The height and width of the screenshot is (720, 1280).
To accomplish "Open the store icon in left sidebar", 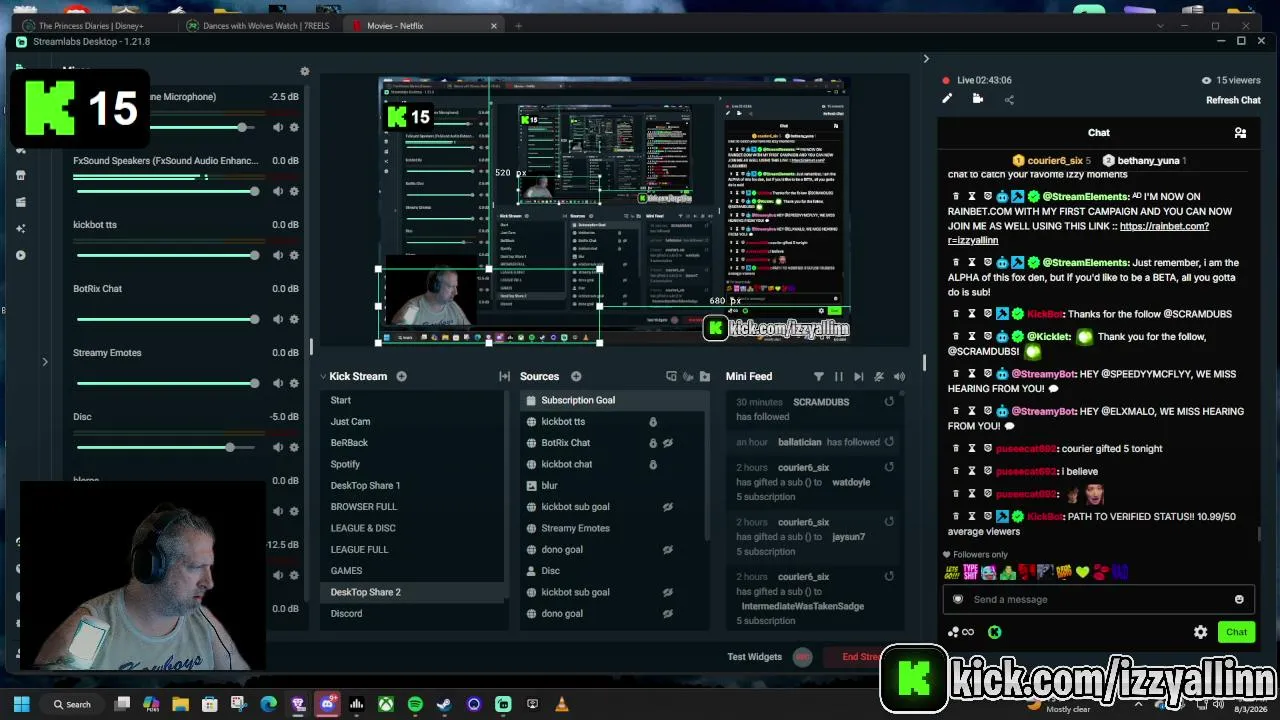I will coord(21,175).
